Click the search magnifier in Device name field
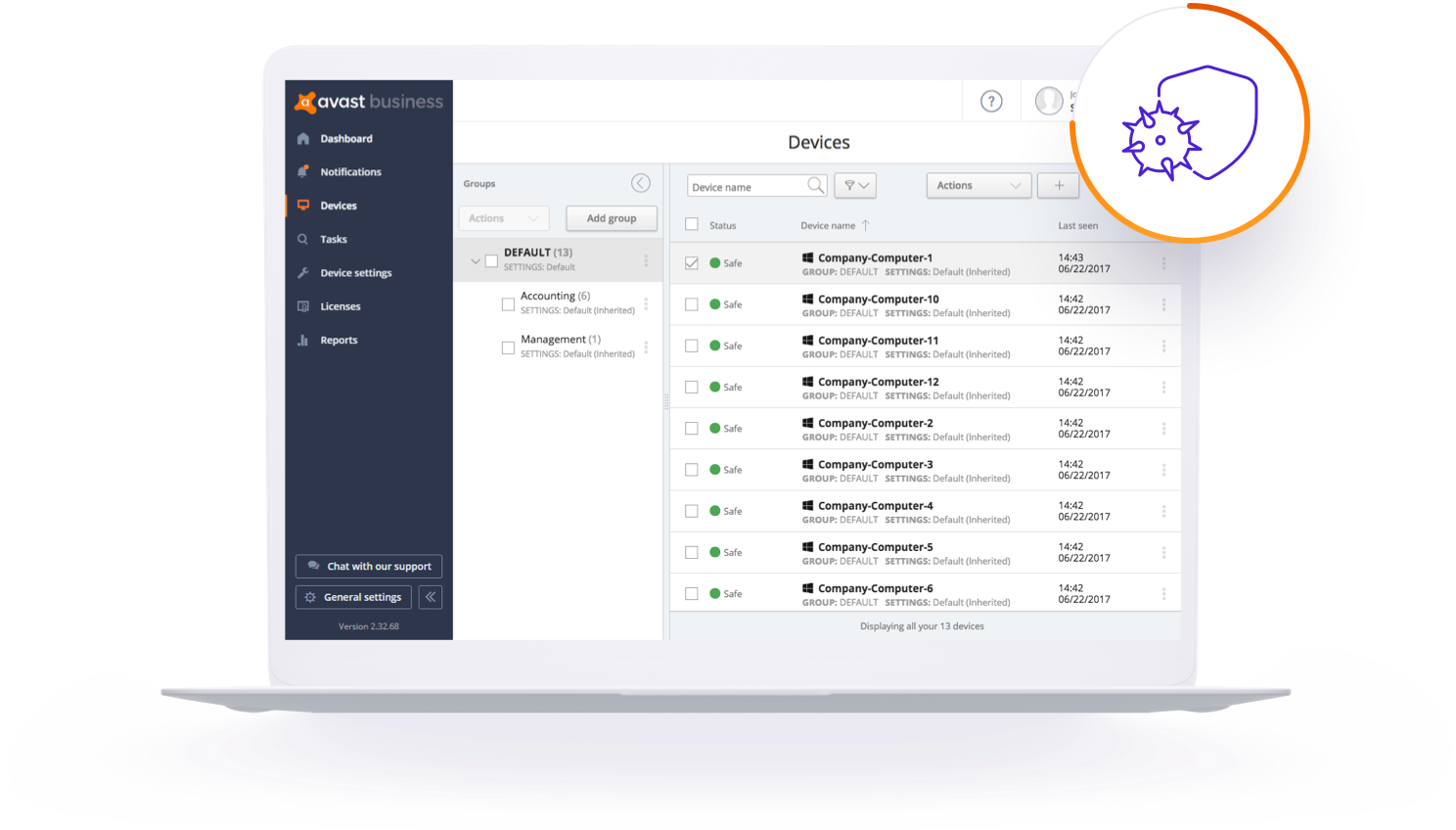Image resolution: width=1456 pixels, height=830 pixels. 815,185
